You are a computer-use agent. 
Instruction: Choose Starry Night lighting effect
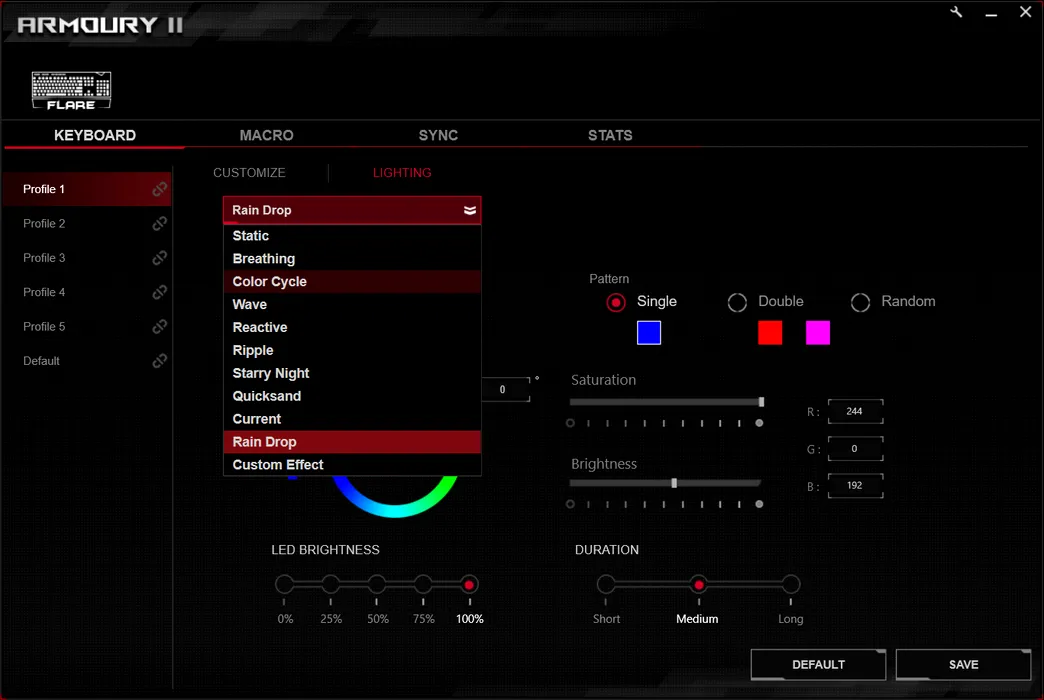click(271, 373)
